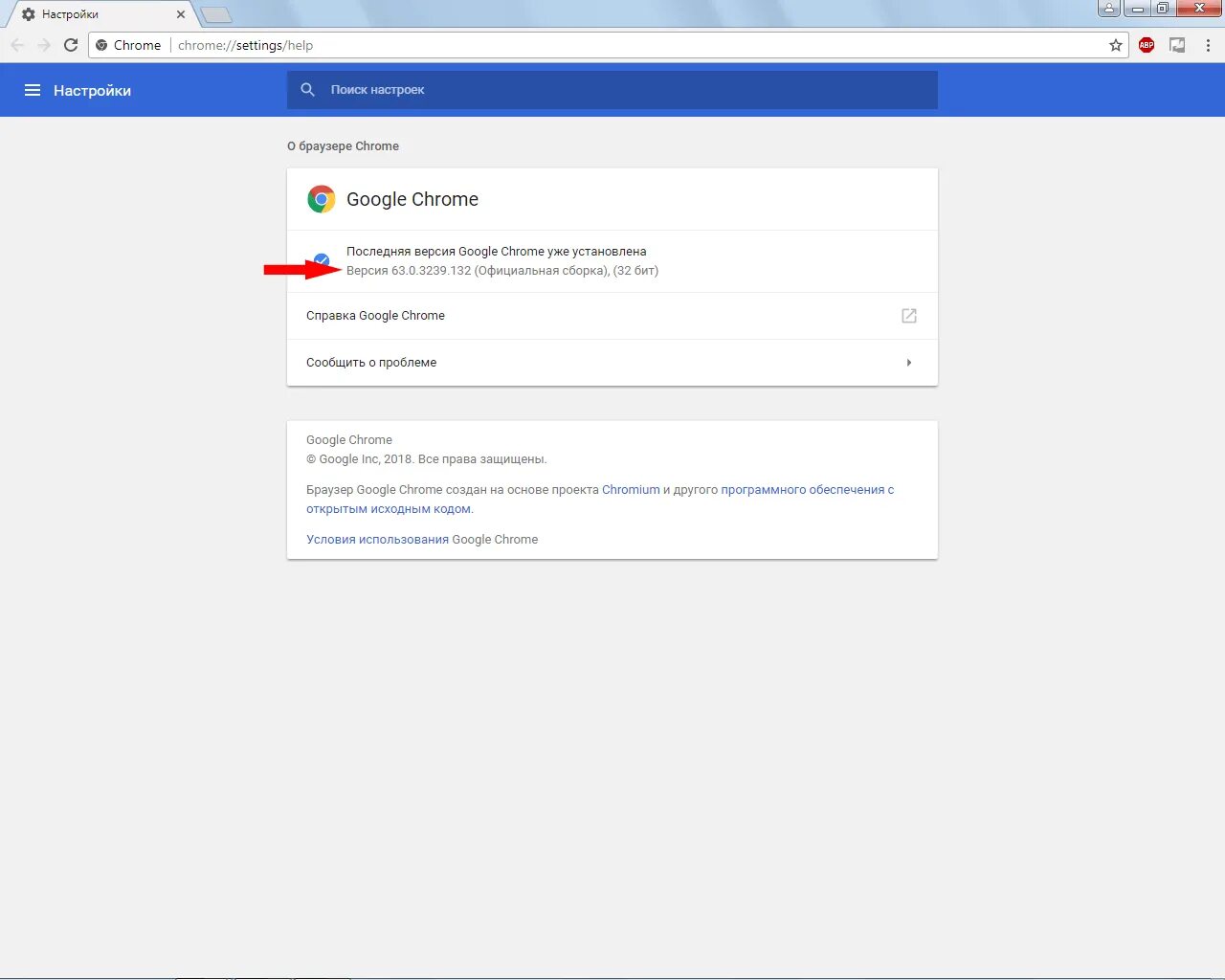Restore the Chrome window size
This screenshot has height=980, width=1225.
click(x=1161, y=9)
